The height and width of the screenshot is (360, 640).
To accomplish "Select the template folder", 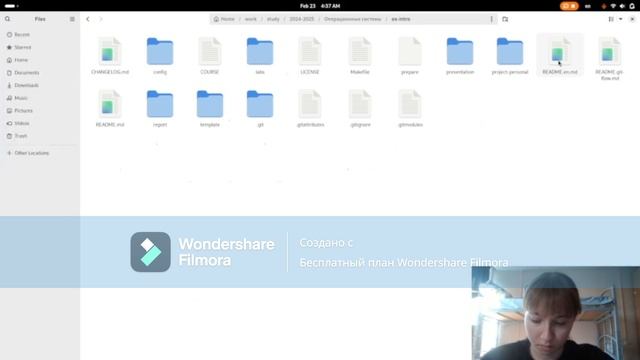I will pos(210,109).
